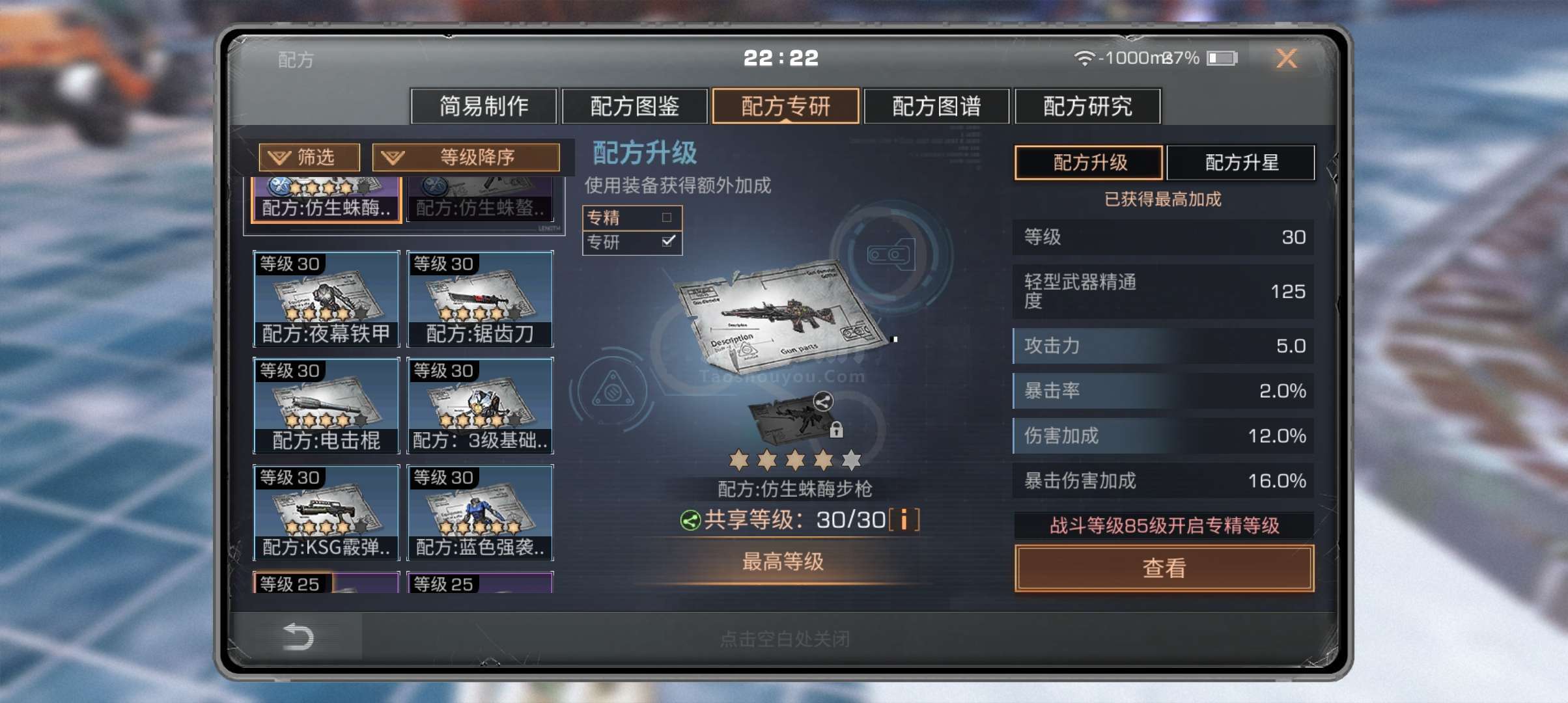Image resolution: width=1568 pixels, height=703 pixels.
Task: Select the 配方升级 mode tab
Action: point(1089,163)
